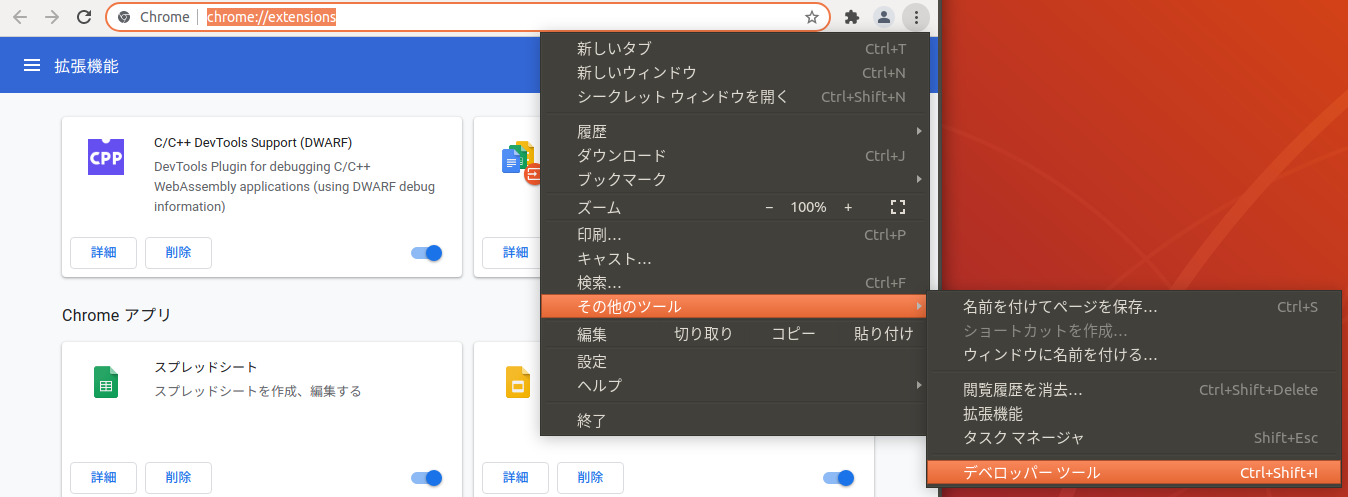This screenshot has width=1348, height=497.
Task: Select 新しいウィンドウ menu item
Action: 735,73
